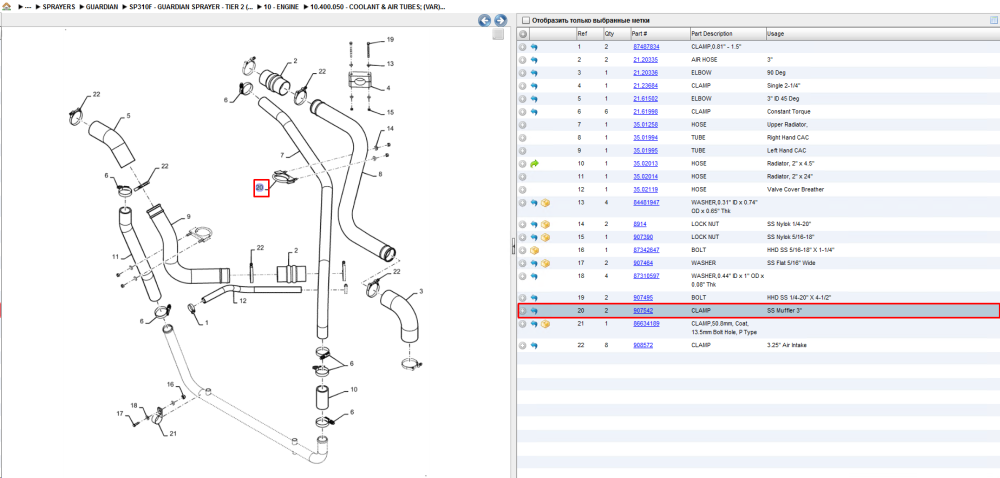Click 'AIR HOSE' description text
The image size is (1000, 478).
[x=704, y=60]
